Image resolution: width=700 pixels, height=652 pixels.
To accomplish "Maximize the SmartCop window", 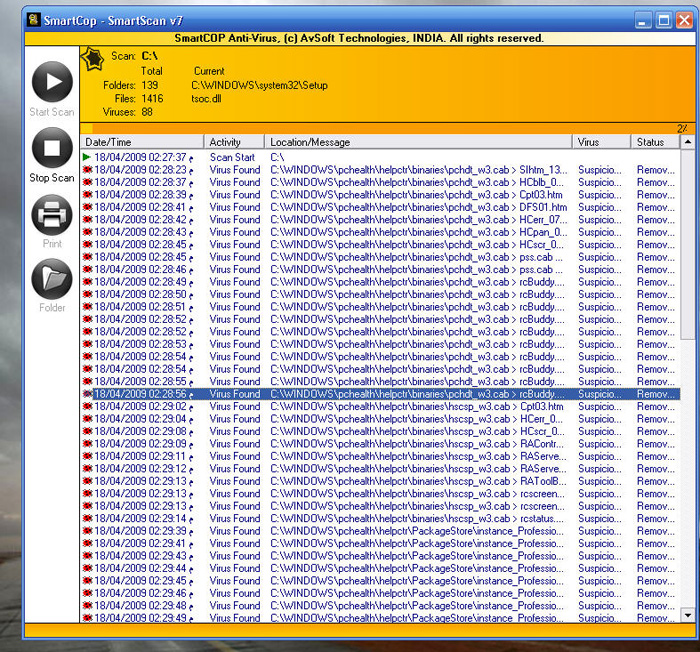I will [x=664, y=21].
